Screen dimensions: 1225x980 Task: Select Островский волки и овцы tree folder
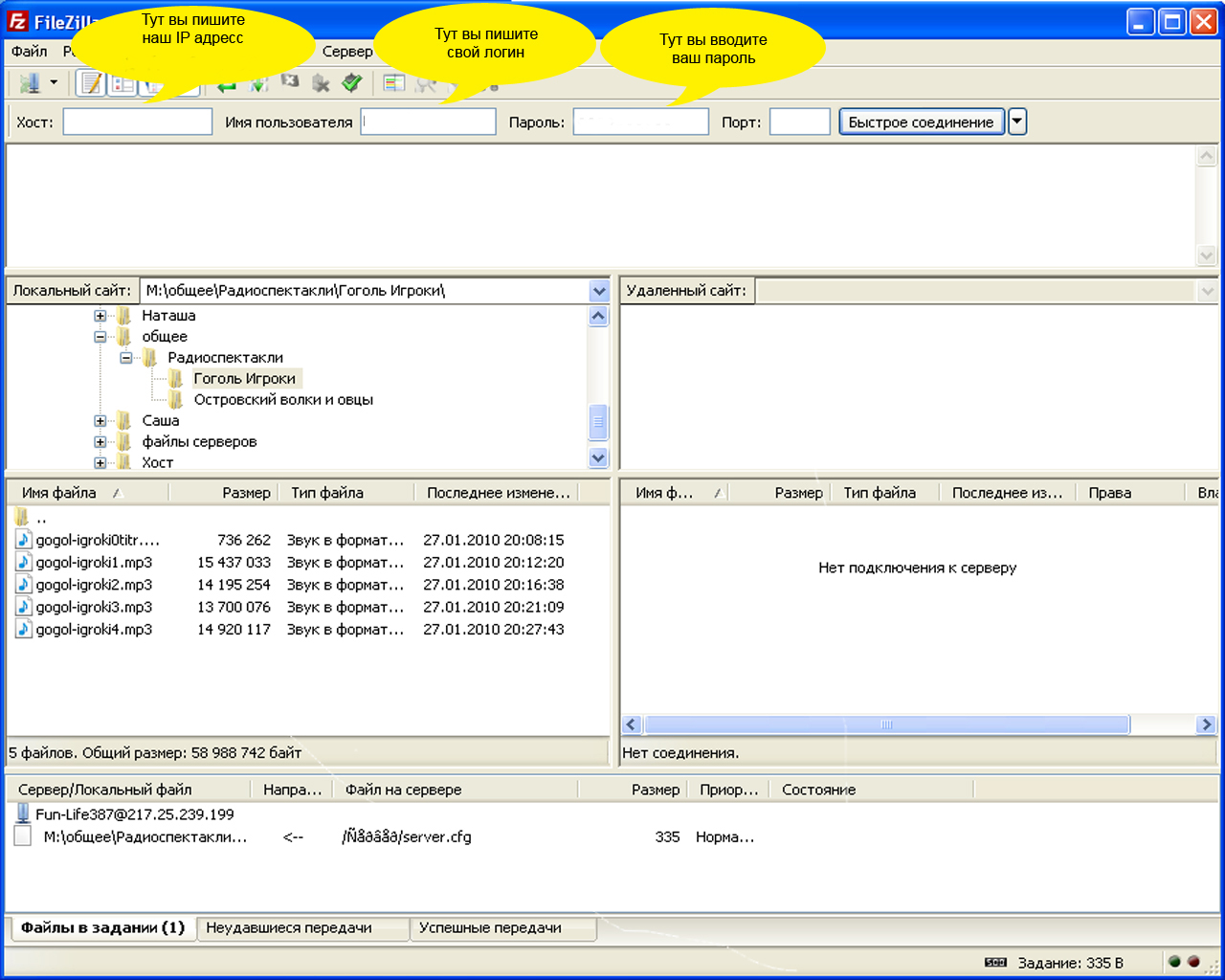click(283, 400)
